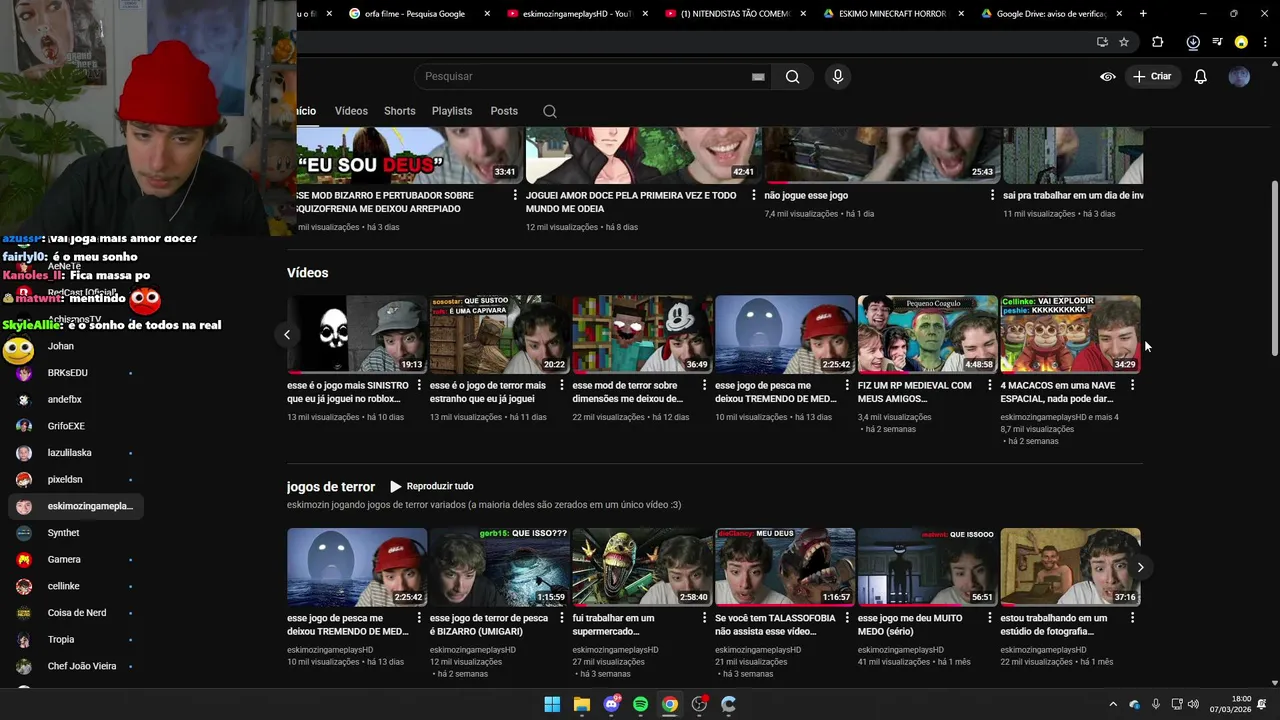
Task: Close the Google Drive aviso tab
Action: tap(1119, 14)
